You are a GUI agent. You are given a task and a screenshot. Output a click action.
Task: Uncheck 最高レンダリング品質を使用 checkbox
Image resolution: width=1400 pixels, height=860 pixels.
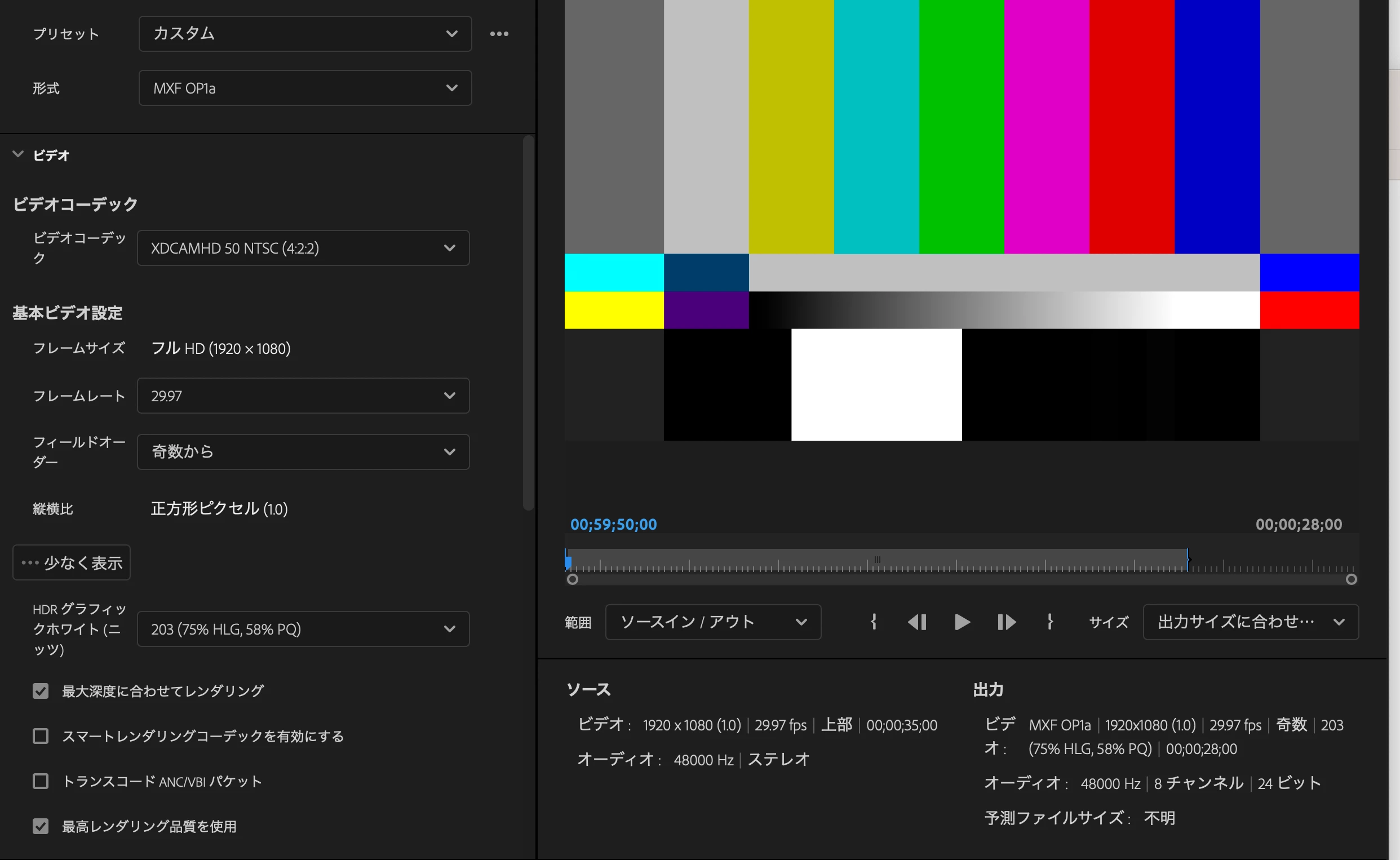tap(41, 826)
